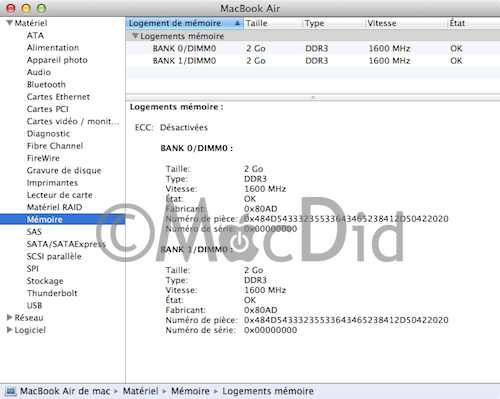
Task: Click the BANK 1/DIMM0 detail heading
Action: [x=197, y=249]
